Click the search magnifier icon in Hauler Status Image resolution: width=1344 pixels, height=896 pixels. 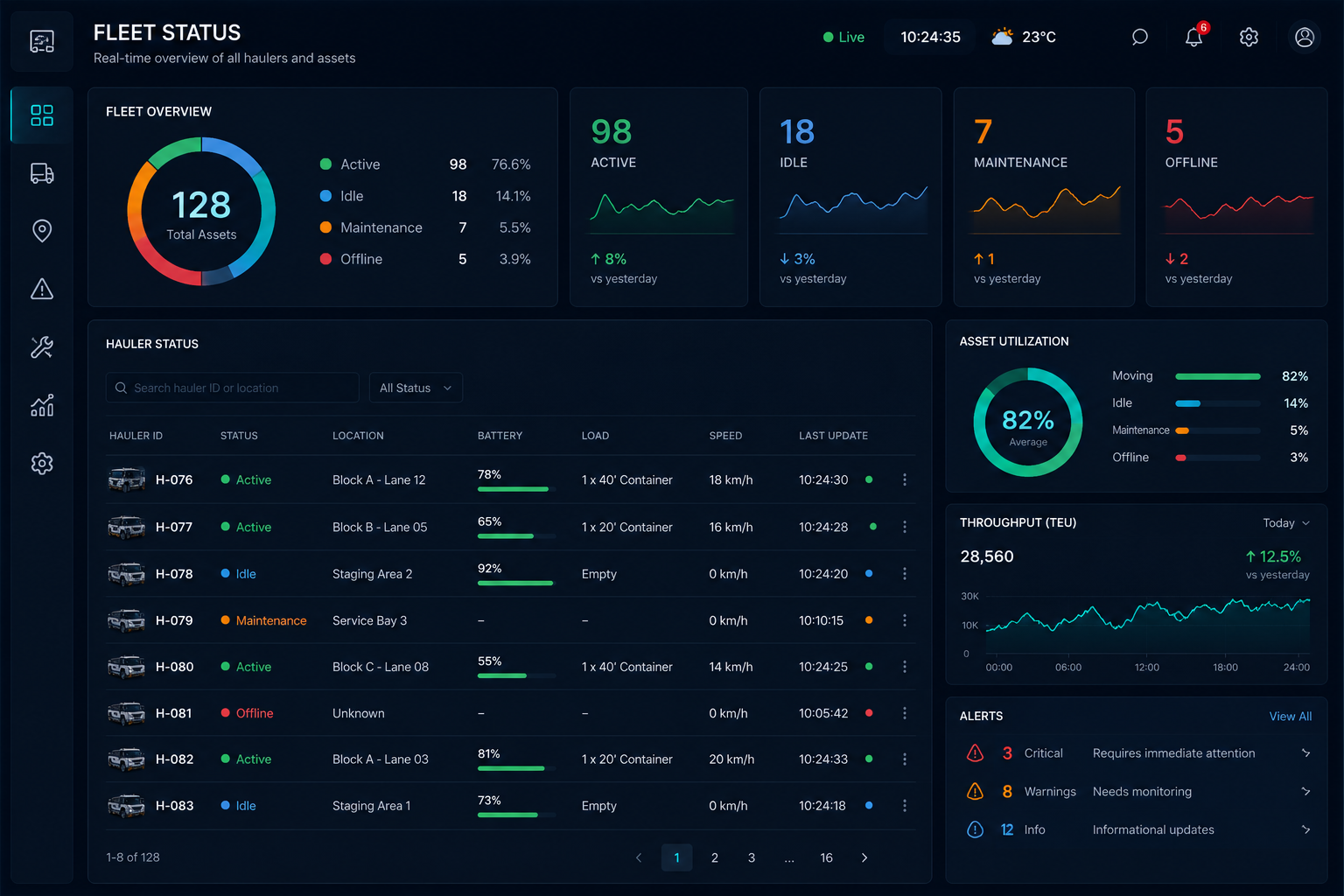point(122,388)
